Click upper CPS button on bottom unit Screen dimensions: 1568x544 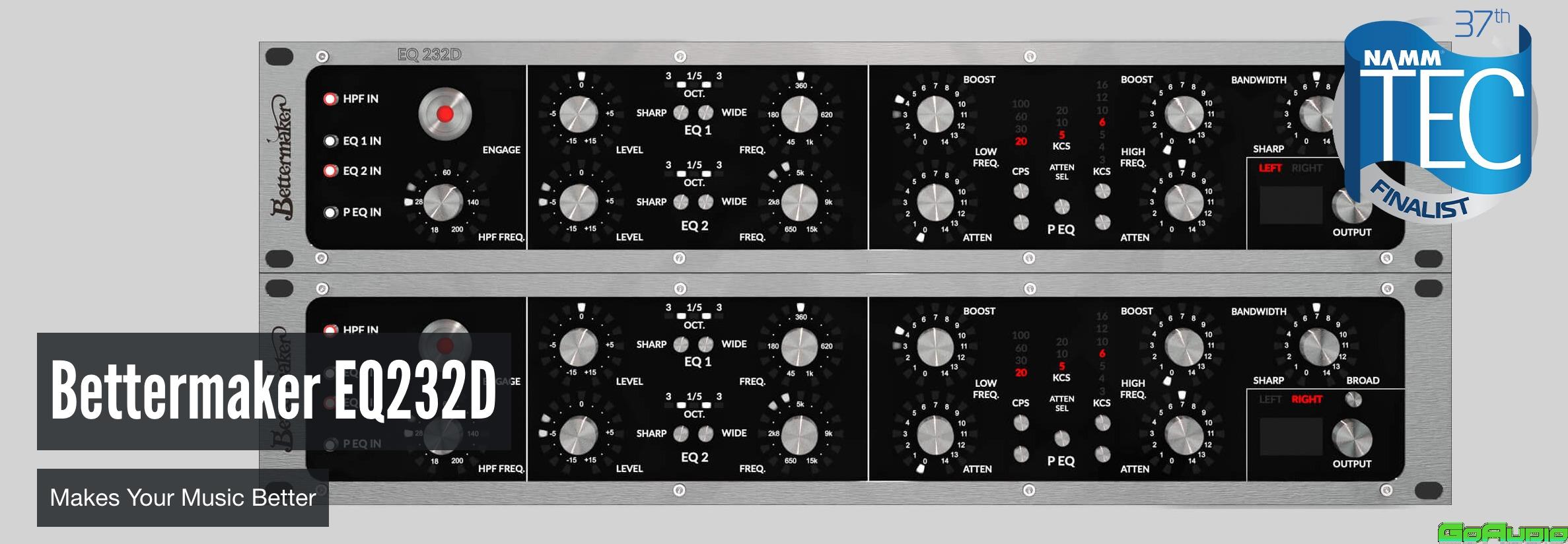1021,423
